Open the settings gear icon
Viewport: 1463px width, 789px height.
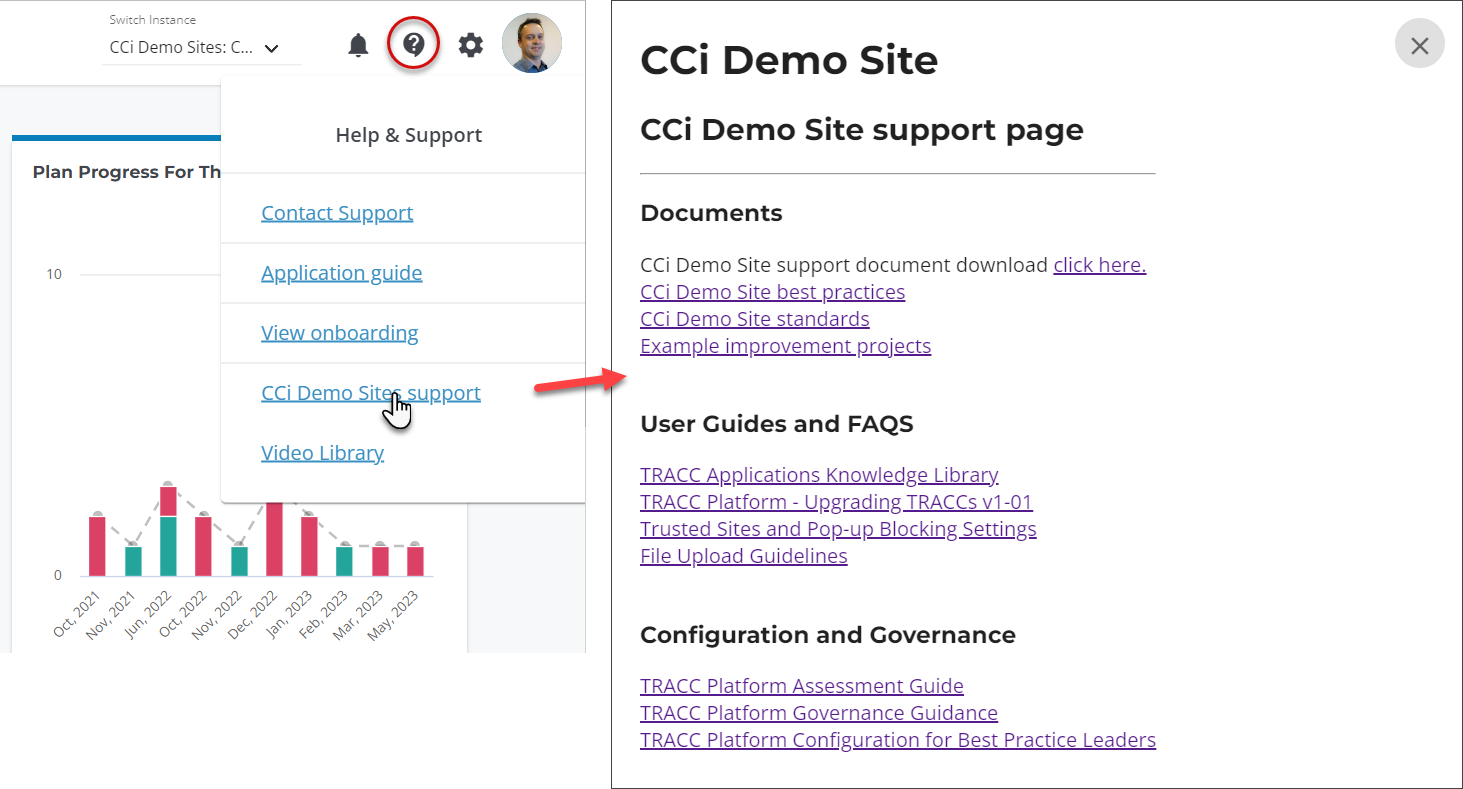click(470, 45)
